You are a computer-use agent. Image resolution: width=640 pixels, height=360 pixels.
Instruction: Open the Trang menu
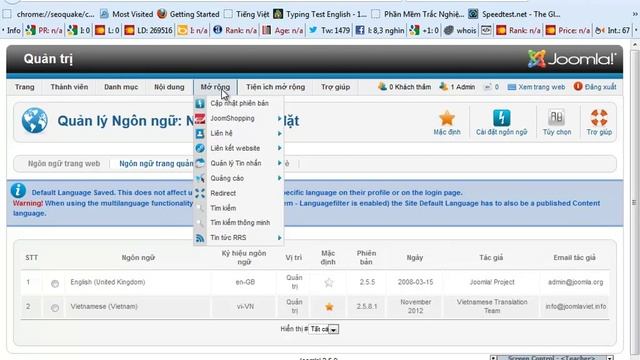point(24,87)
